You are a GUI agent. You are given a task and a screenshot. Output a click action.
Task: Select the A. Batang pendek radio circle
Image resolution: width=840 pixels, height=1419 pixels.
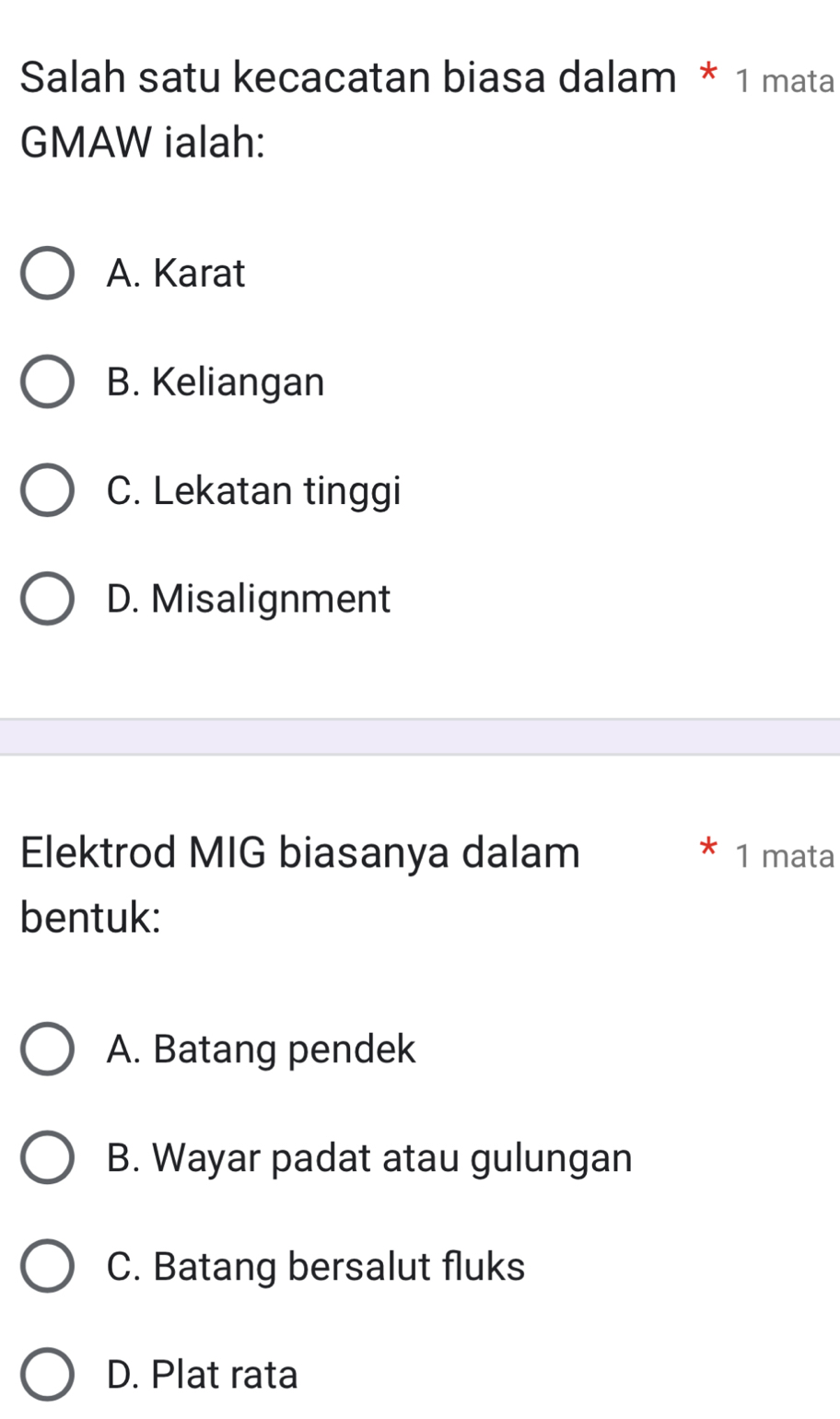click(x=47, y=1050)
